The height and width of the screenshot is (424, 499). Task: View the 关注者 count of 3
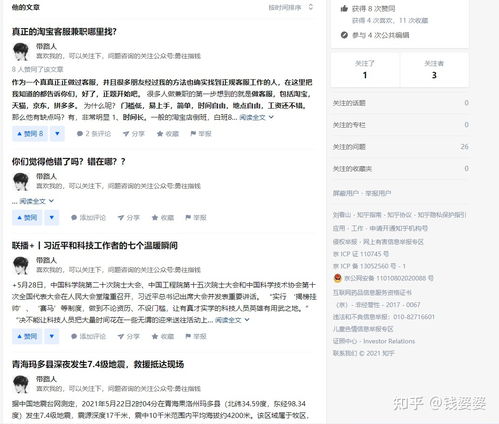point(434,70)
